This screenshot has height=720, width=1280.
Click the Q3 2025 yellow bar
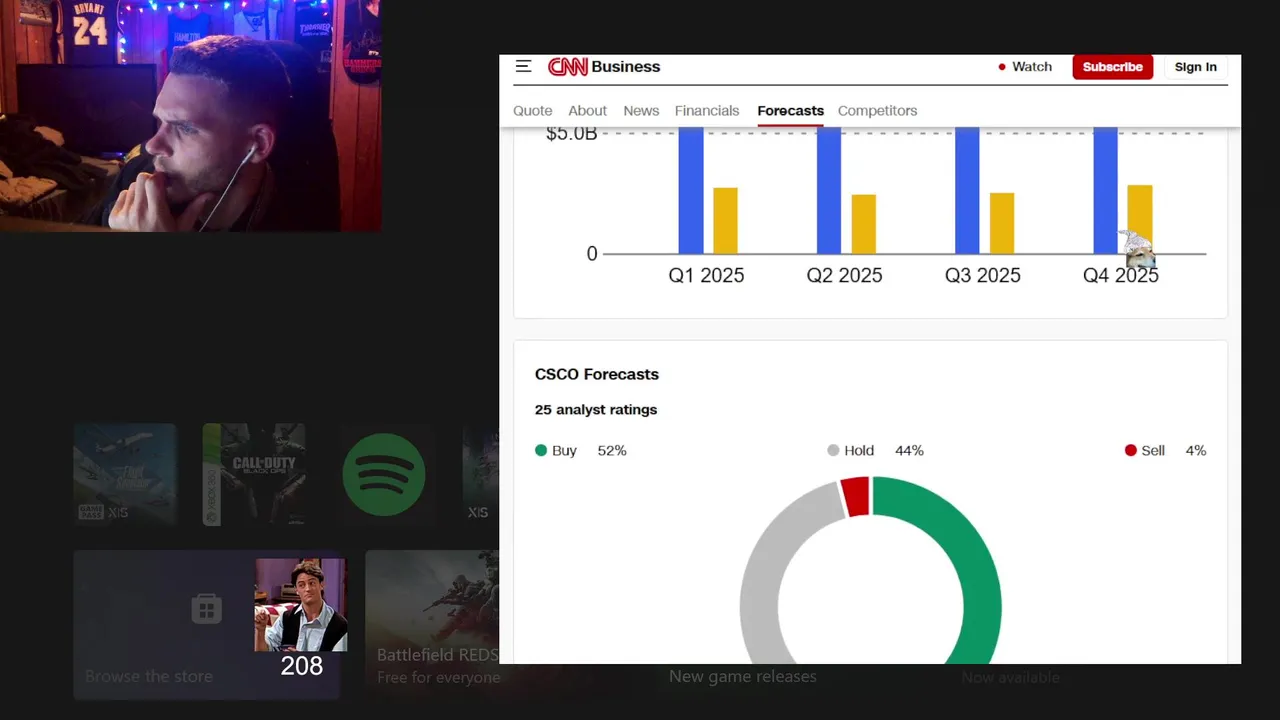1002,223
